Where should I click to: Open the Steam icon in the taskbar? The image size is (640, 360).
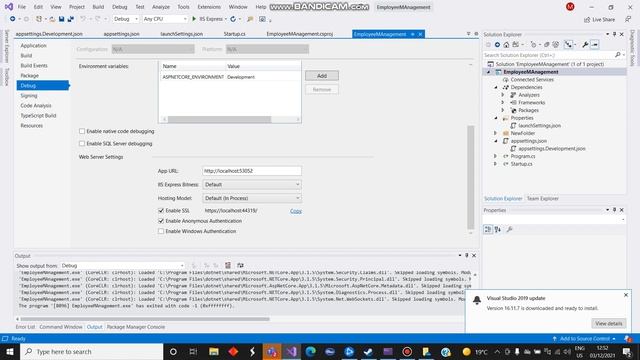point(368,351)
